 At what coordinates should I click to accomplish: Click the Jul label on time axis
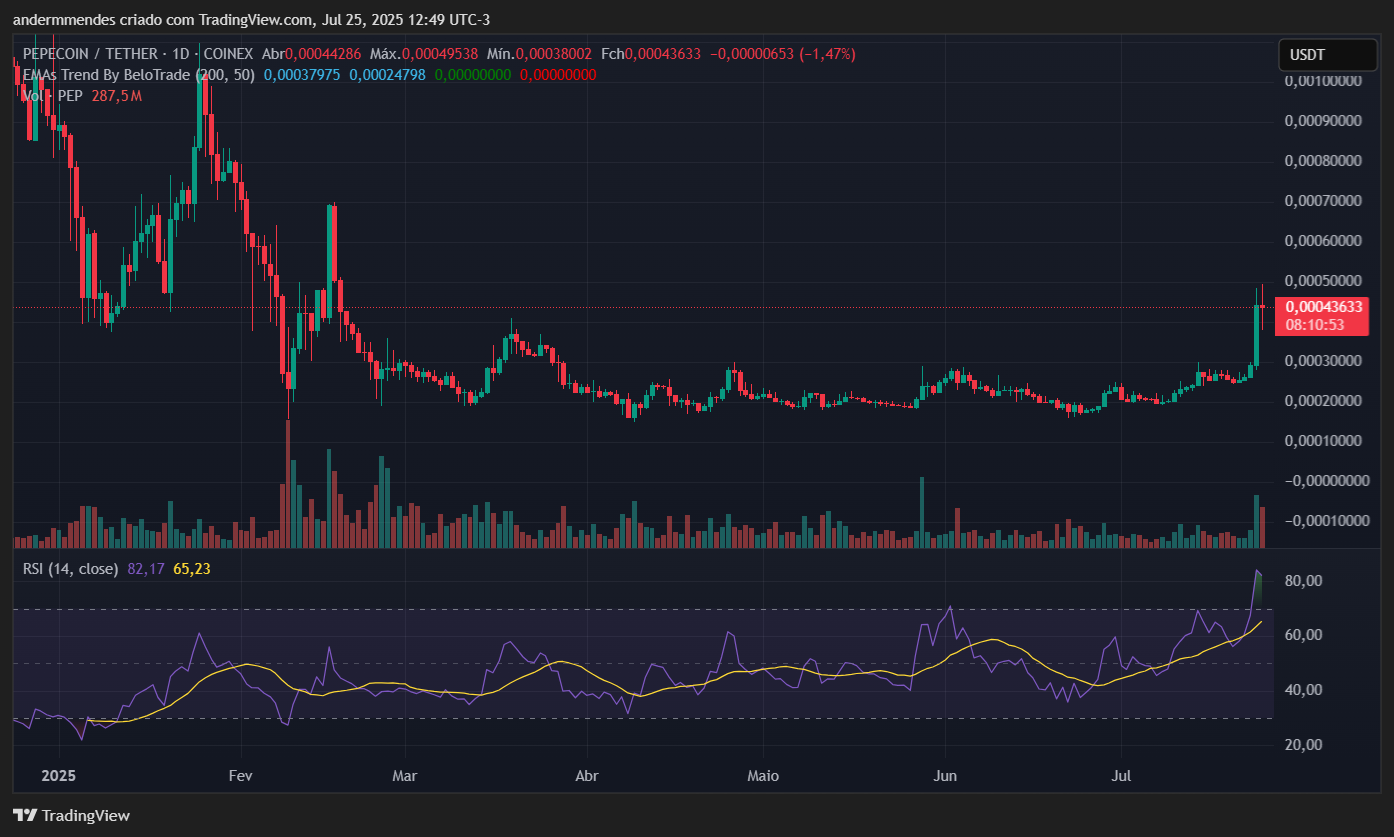(1121, 776)
